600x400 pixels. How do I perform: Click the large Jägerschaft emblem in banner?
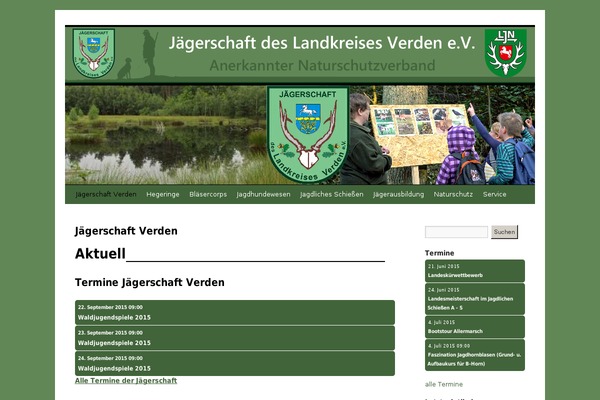(x=308, y=134)
